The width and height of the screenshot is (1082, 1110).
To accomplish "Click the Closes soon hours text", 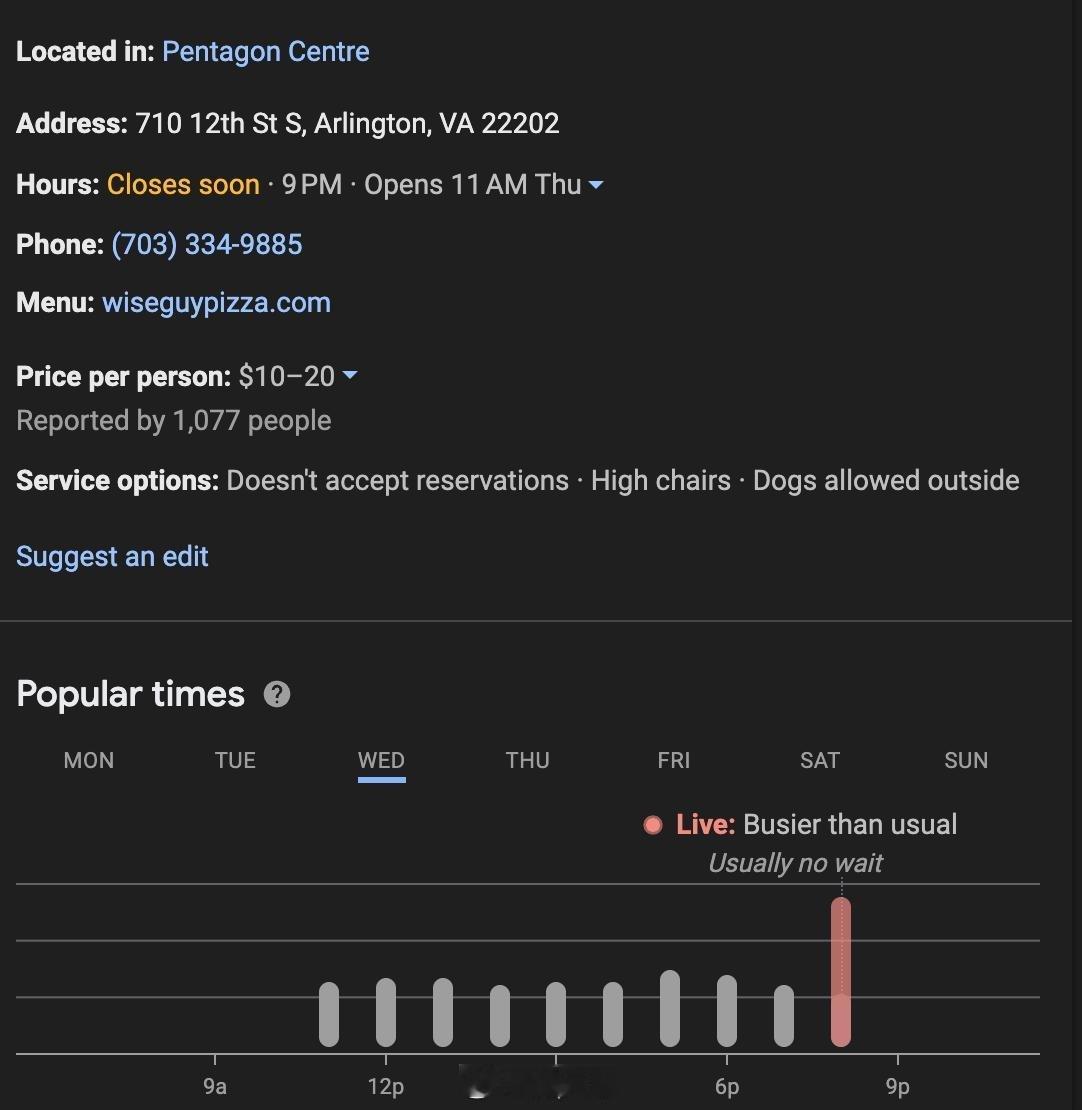I will click(x=183, y=185).
